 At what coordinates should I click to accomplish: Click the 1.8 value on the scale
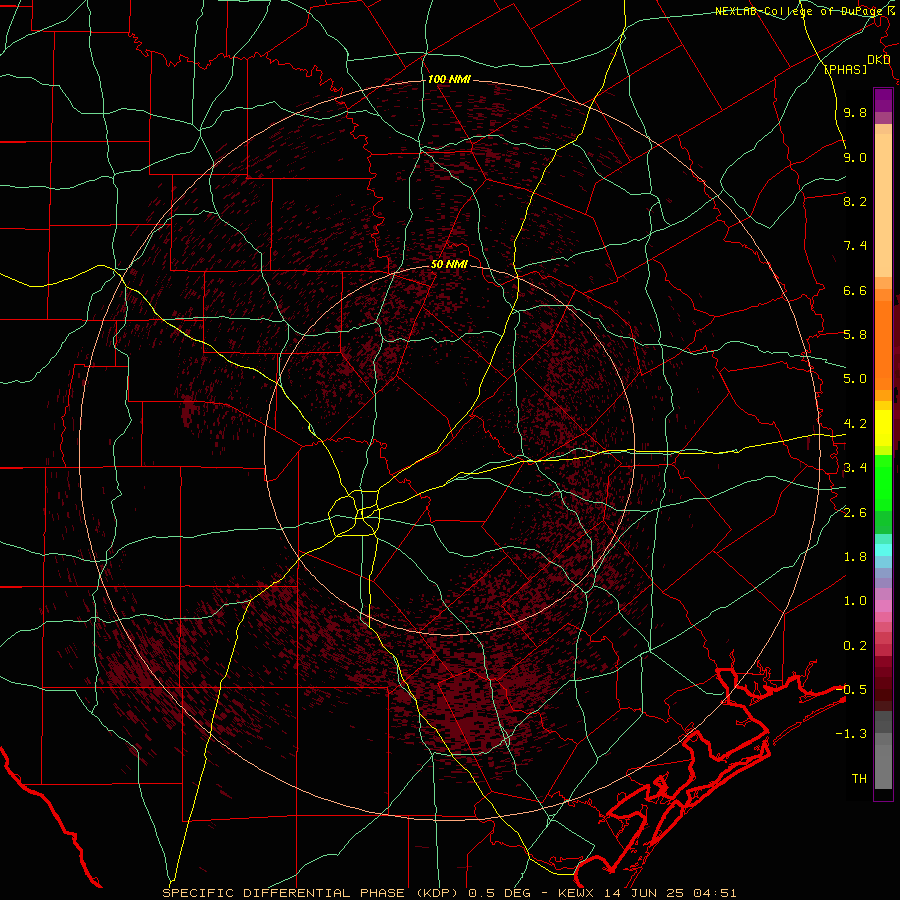coord(855,557)
